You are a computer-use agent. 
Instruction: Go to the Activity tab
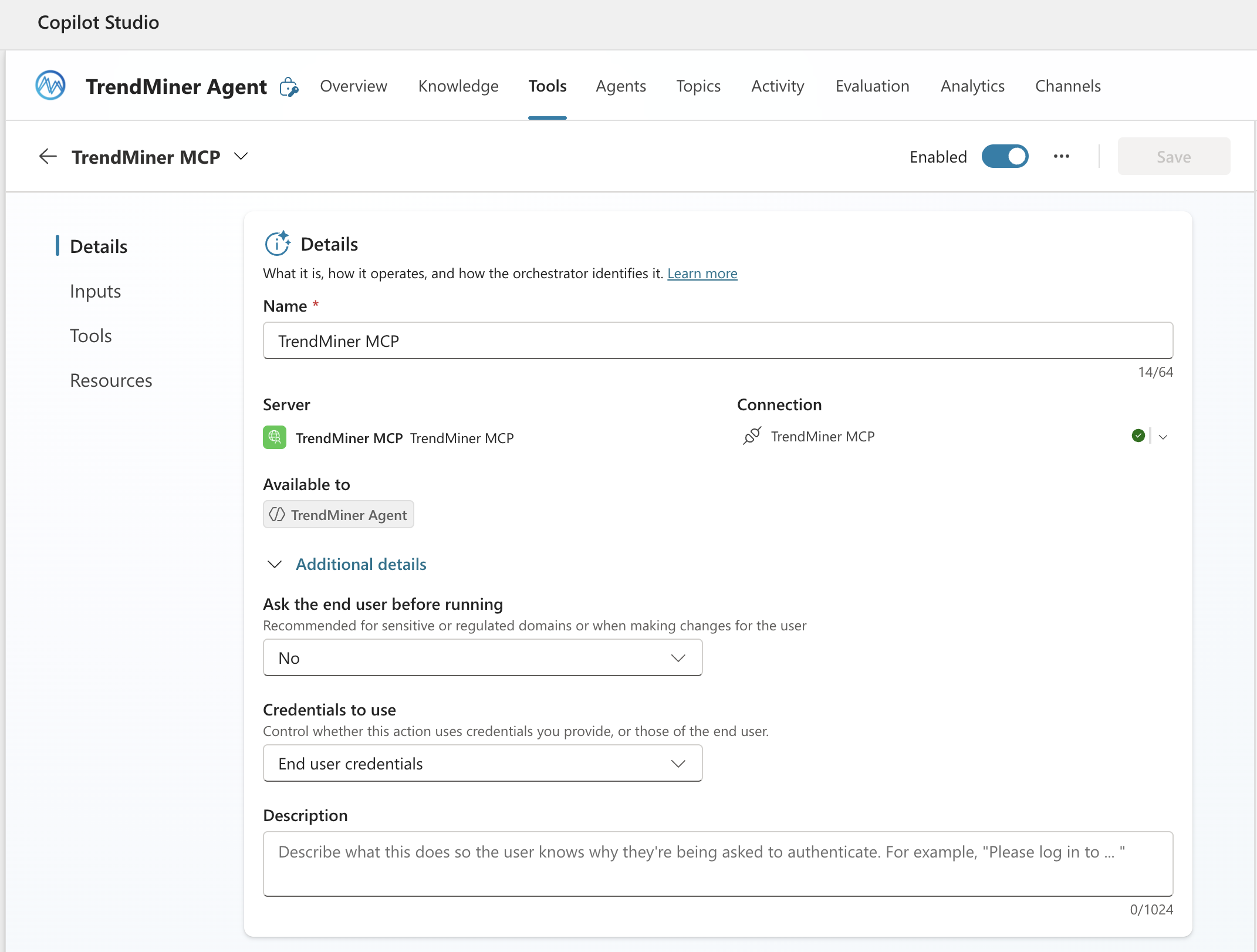(x=778, y=86)
